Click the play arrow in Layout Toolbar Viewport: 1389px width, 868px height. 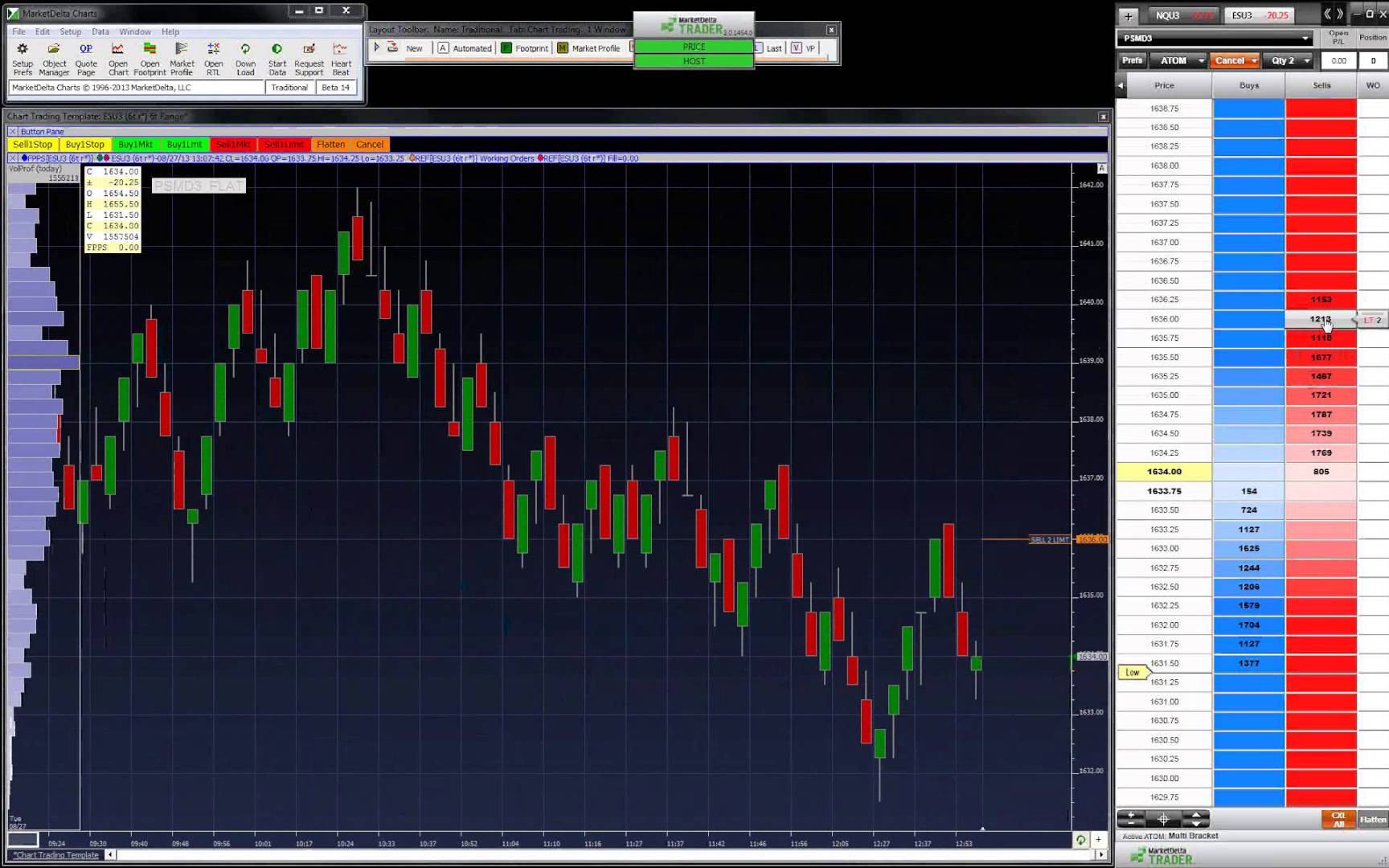pyautogui.click(x=375, y=47)
